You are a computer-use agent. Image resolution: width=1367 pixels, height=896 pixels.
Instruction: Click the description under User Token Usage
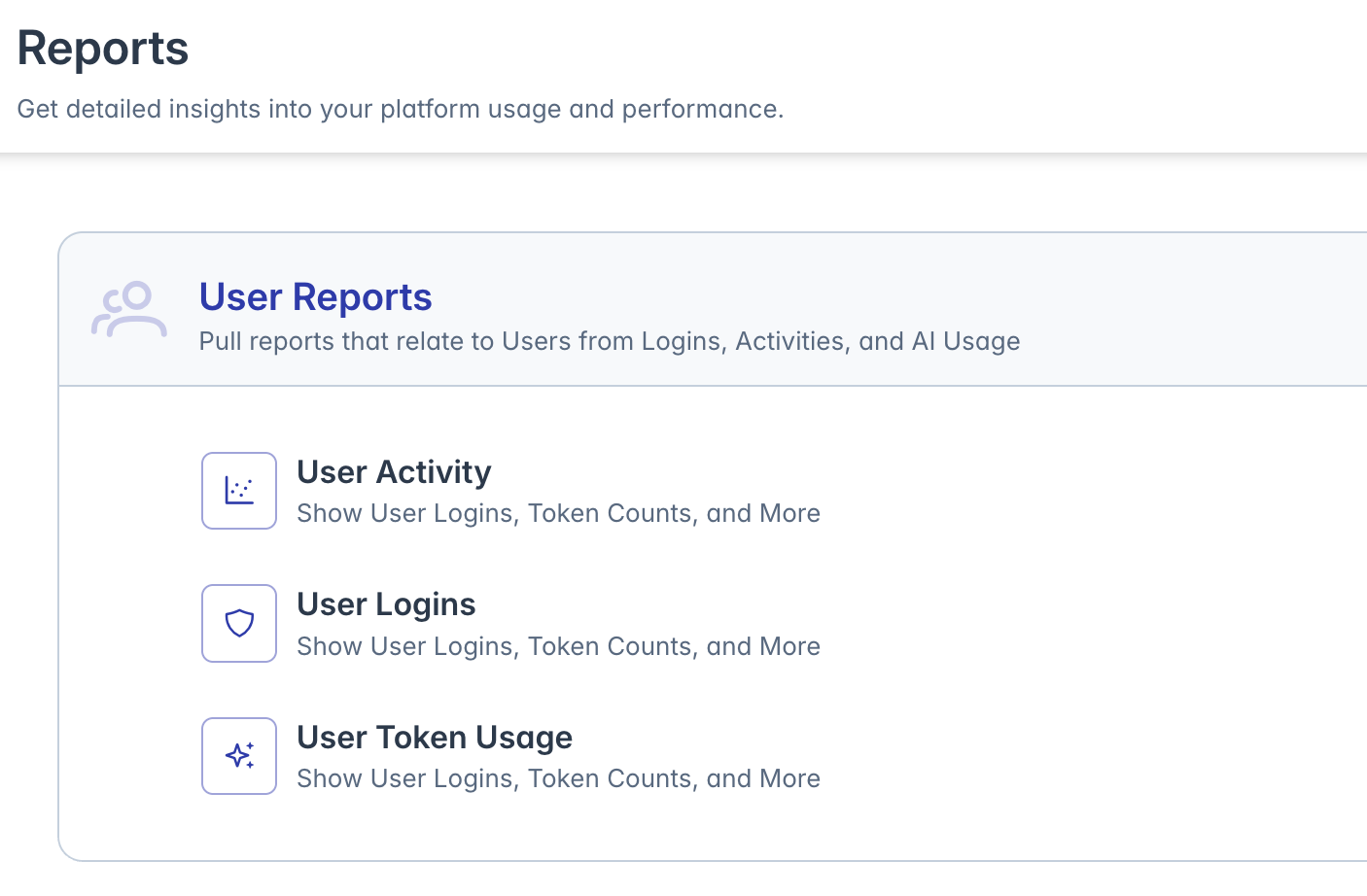tap(558, 778)
